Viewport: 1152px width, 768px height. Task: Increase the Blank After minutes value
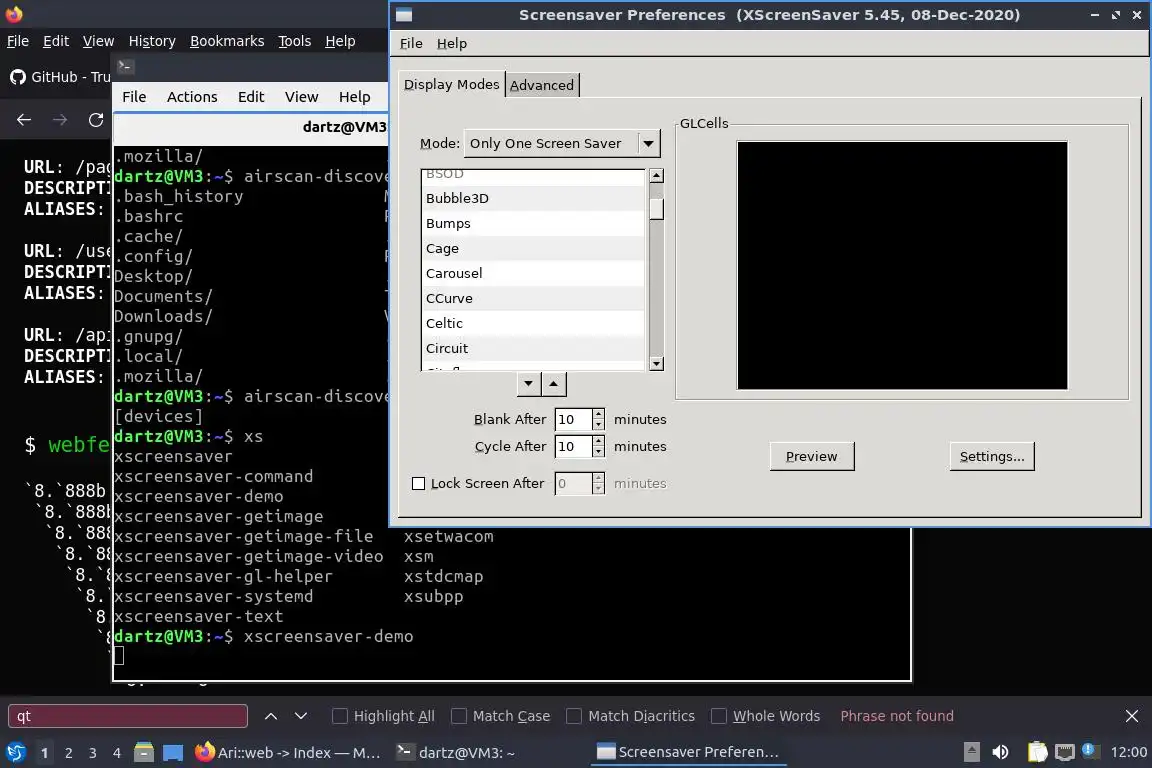coord(599,414)
